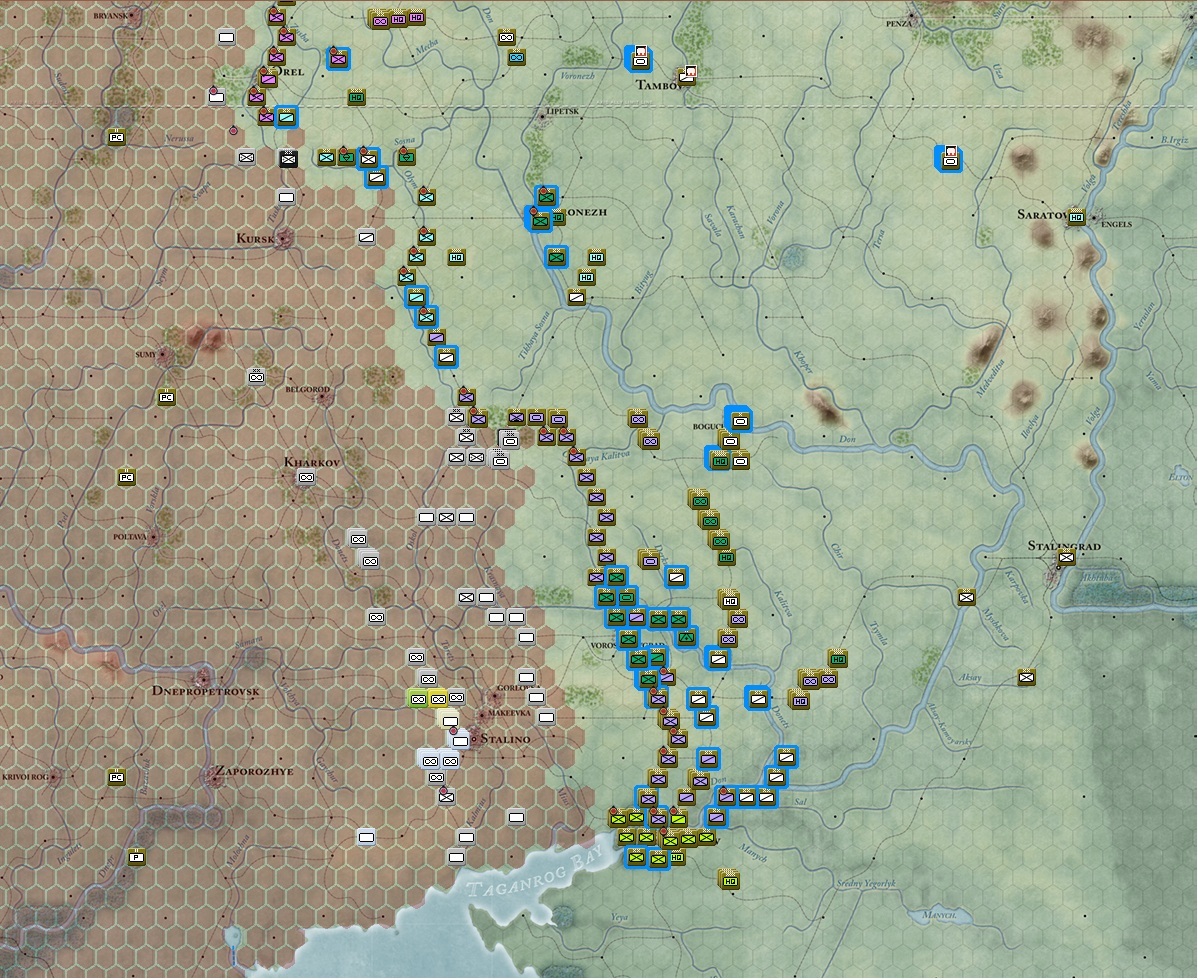Select the mechanized unit in Kharkov
Screen dimensions: 1198x980
(306, 477)
